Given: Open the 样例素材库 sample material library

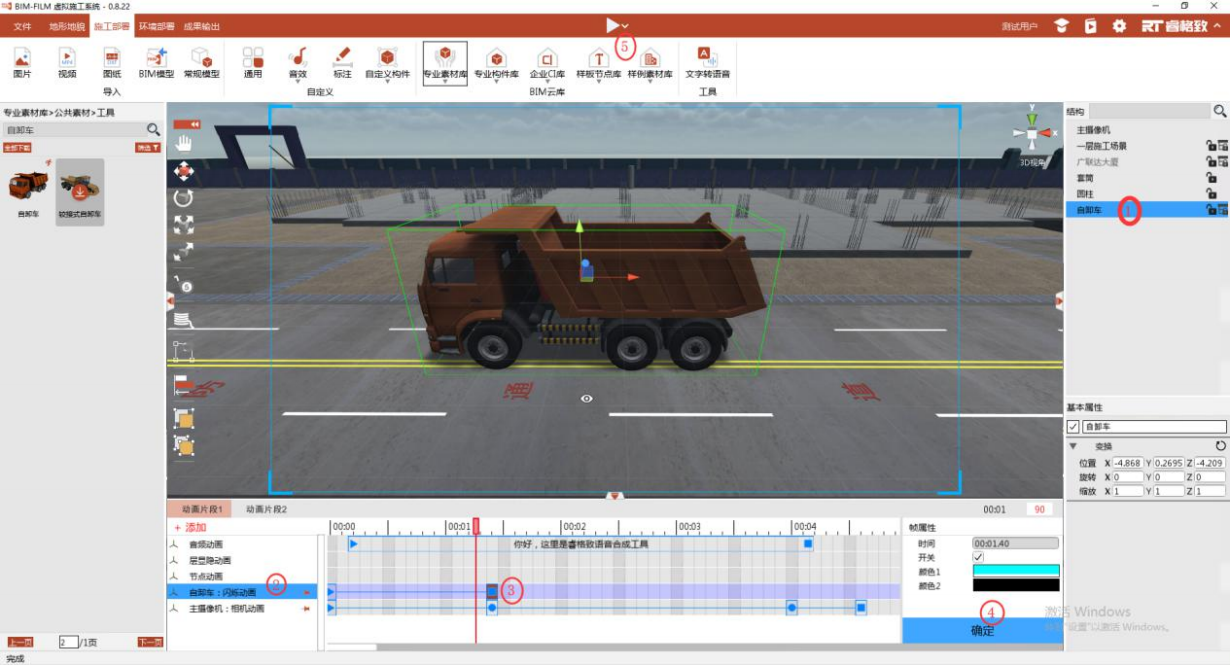Looking at the screenshot, I should pos(650,63).
